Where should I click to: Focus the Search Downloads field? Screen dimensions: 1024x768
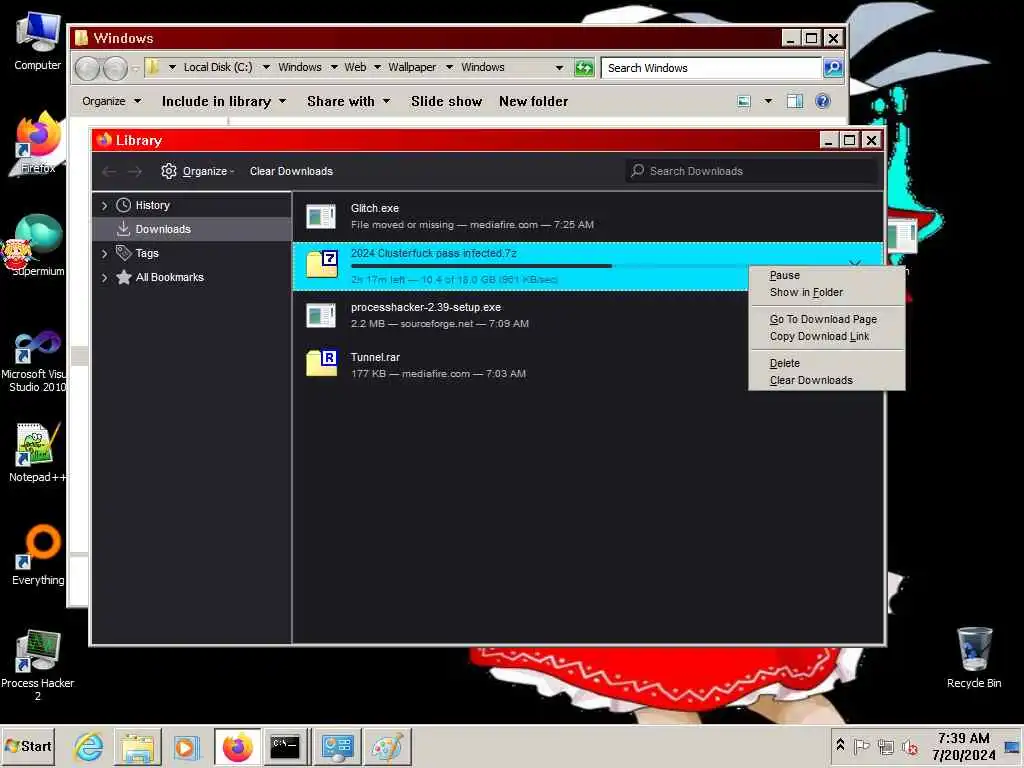[x=753, y=171]
